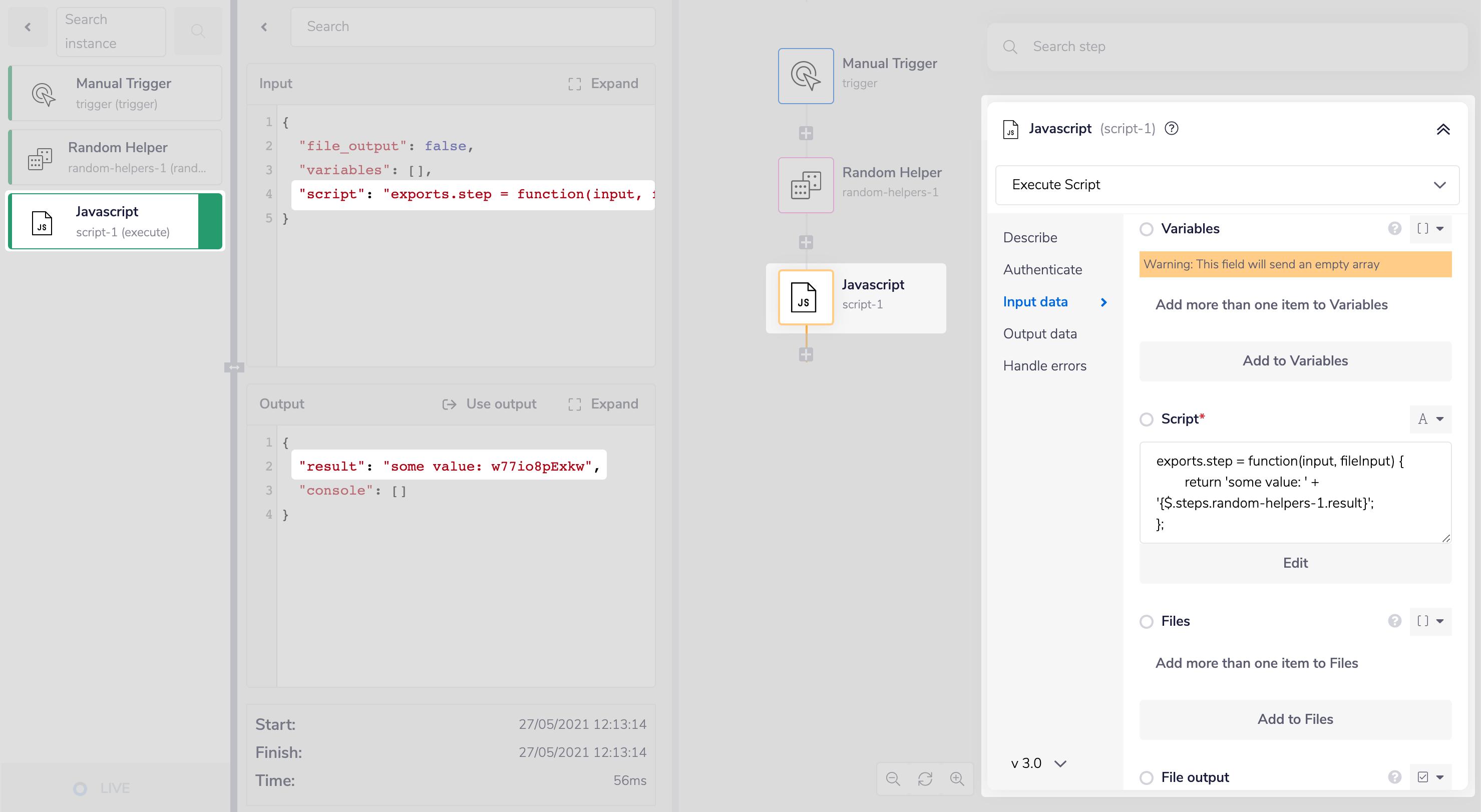Select the Script radio circle
The height and width of the screenshot is (812, 1481).
tap(1147, 419)
